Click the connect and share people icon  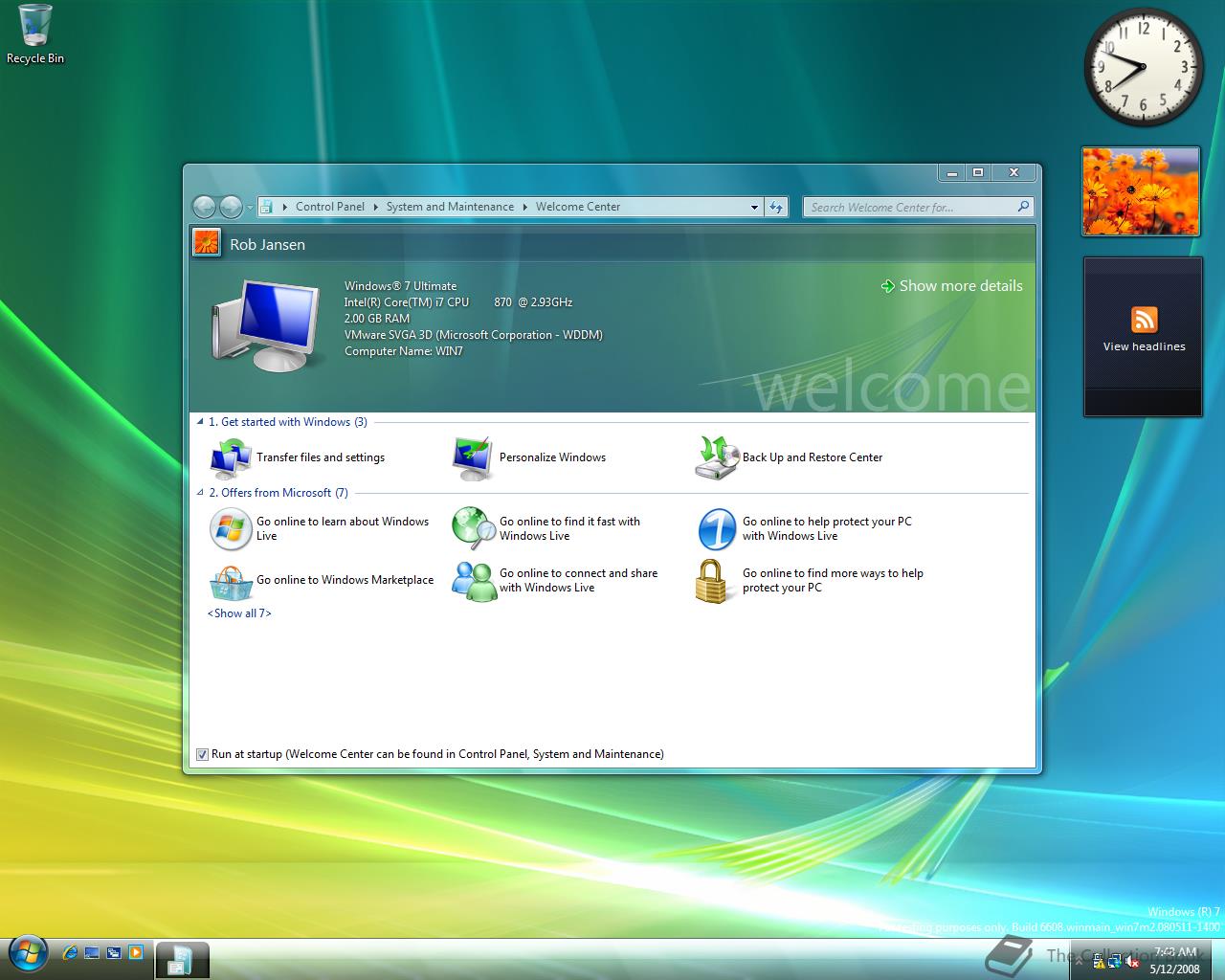(x=473, y=581)
